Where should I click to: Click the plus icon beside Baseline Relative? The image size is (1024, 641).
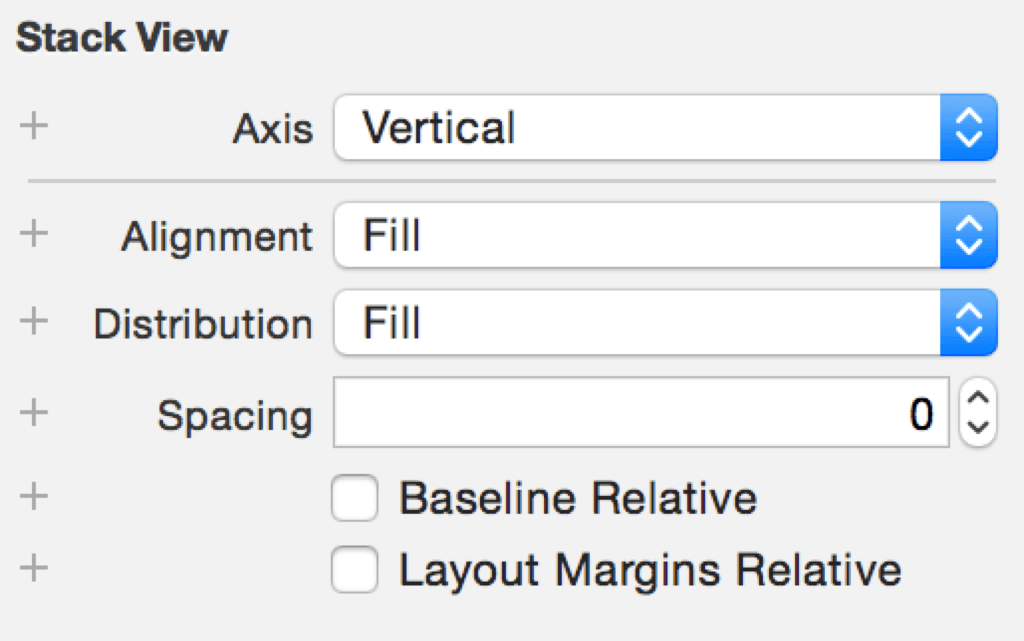(x=35, y=495)
